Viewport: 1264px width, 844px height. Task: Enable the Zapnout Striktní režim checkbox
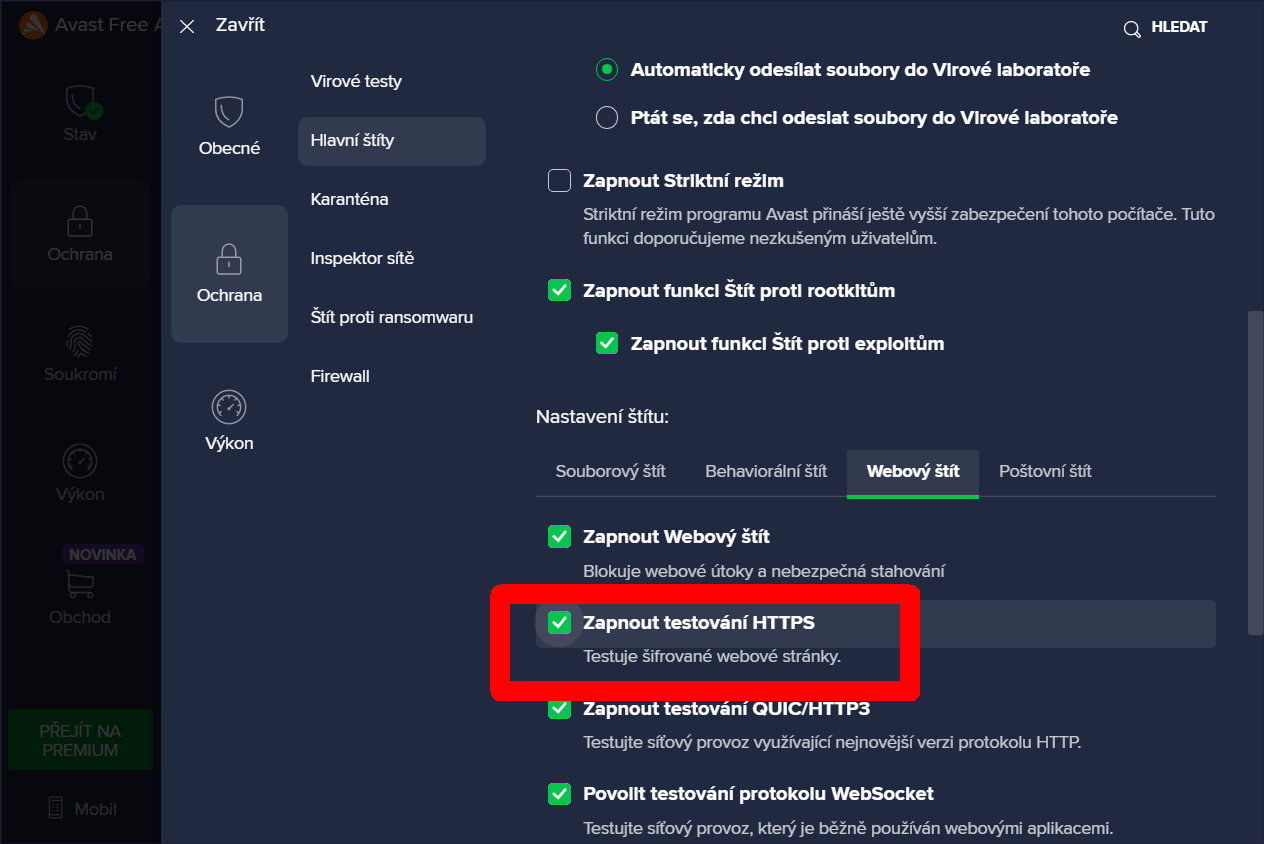(x=559, y=181)
